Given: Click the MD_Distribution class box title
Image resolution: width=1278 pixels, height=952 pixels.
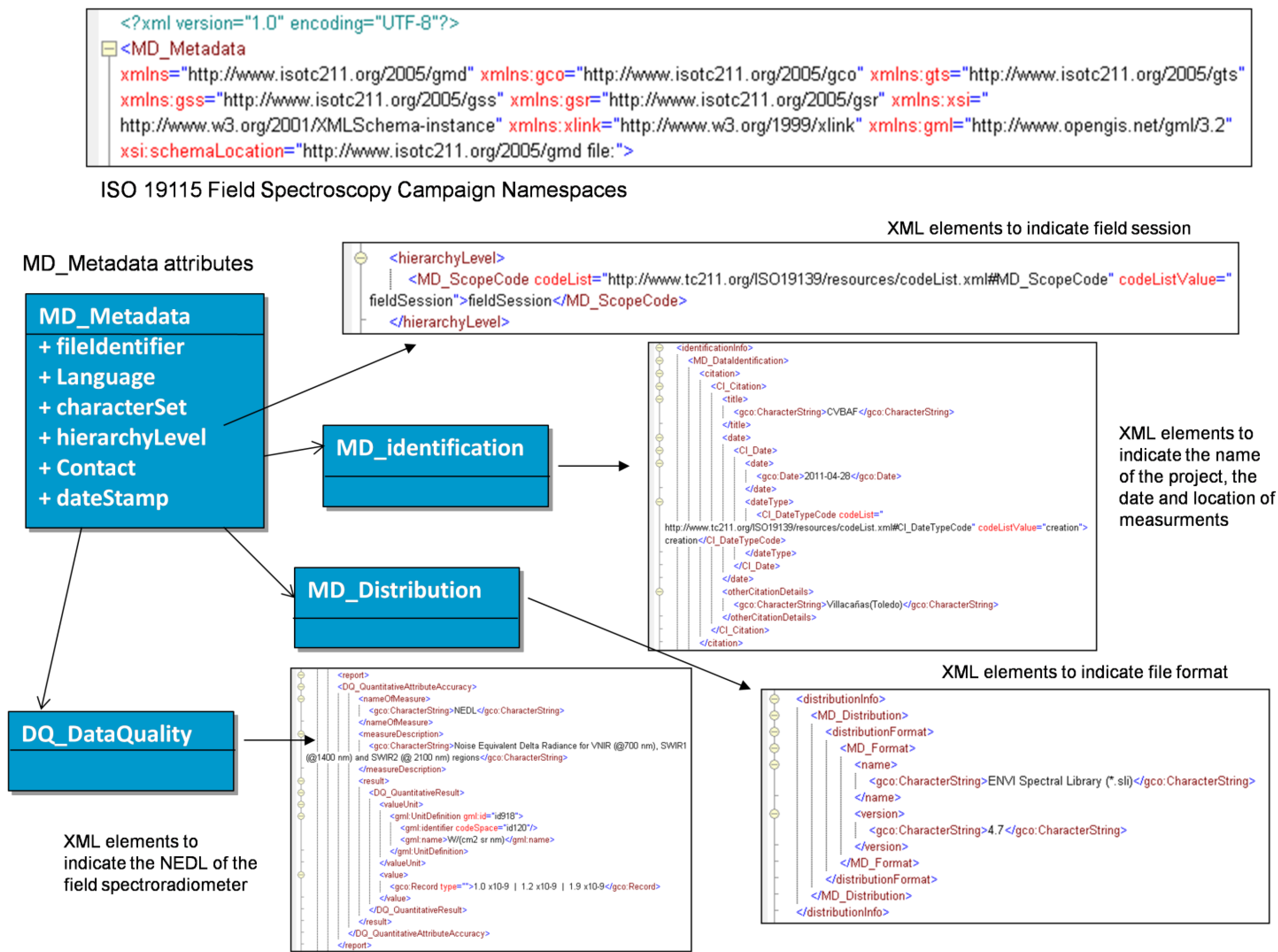Looking at the screenshot, I should point(394,590).
